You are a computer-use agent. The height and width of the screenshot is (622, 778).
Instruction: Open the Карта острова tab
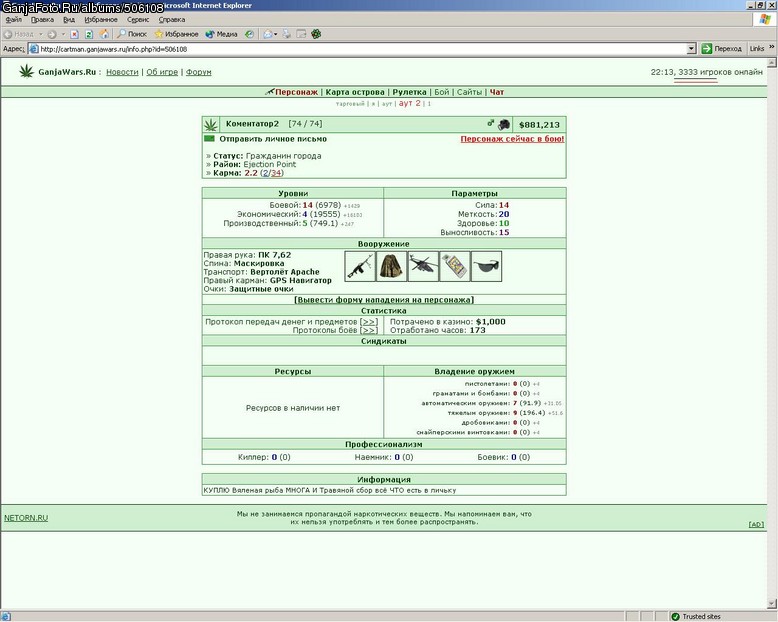click(355, 92)
